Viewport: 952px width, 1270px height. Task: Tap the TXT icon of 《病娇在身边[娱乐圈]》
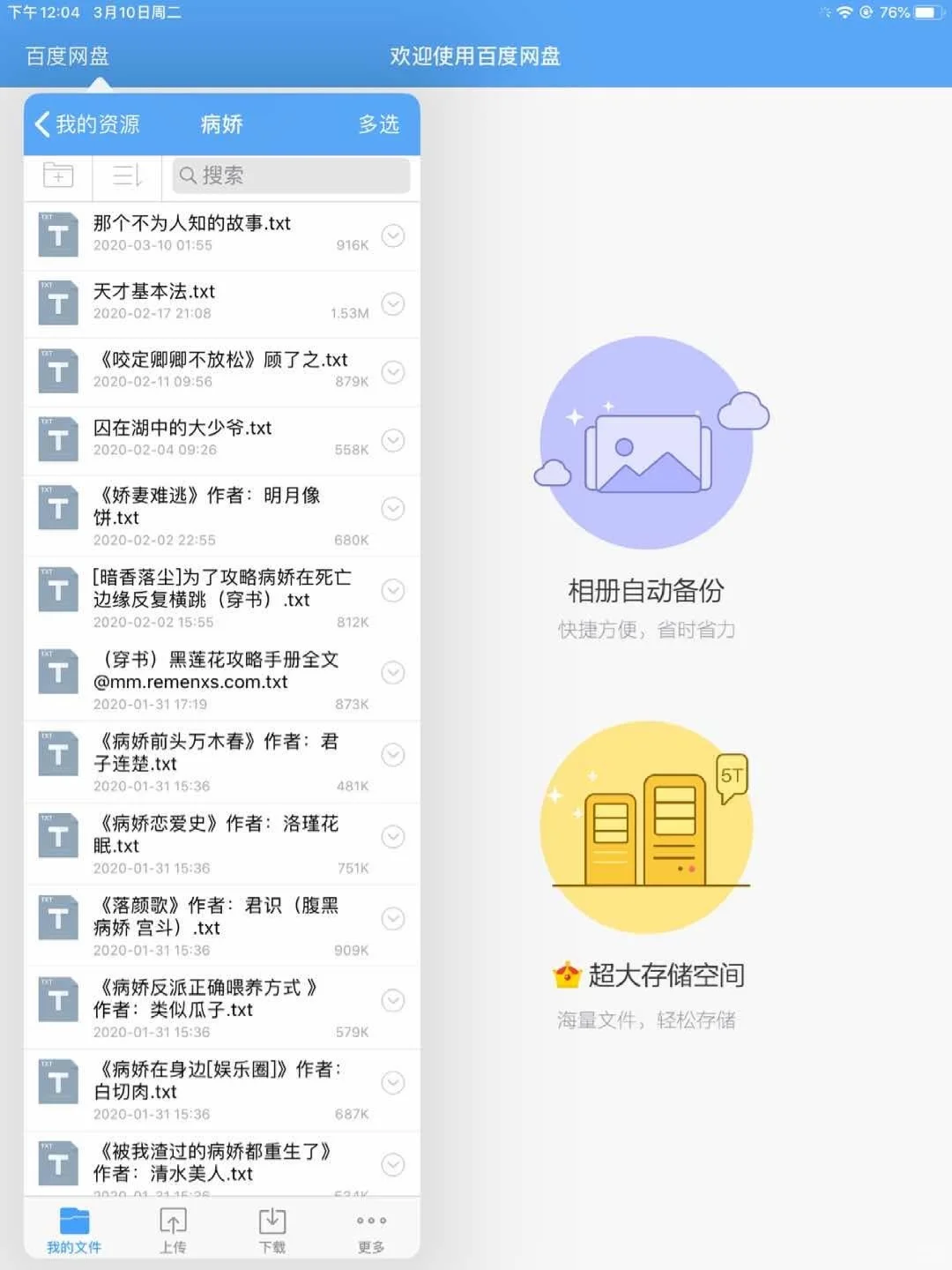coord(58,1081)
